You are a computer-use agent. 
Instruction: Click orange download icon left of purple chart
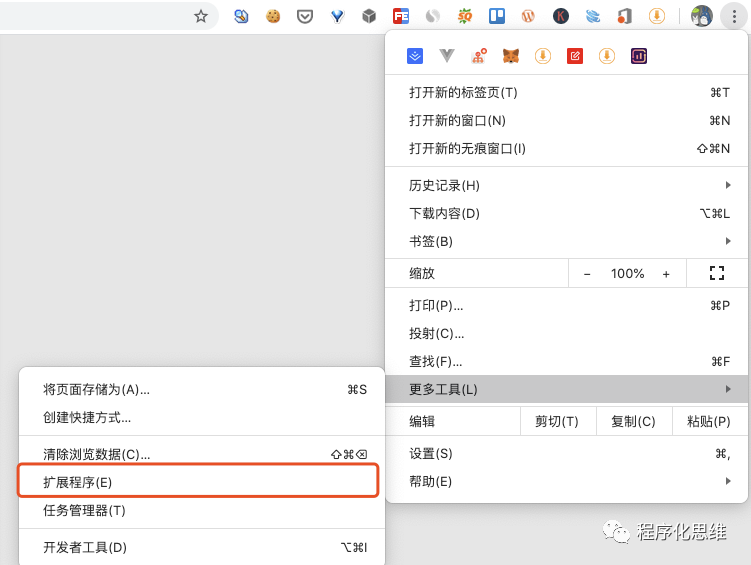coord(607,56)
